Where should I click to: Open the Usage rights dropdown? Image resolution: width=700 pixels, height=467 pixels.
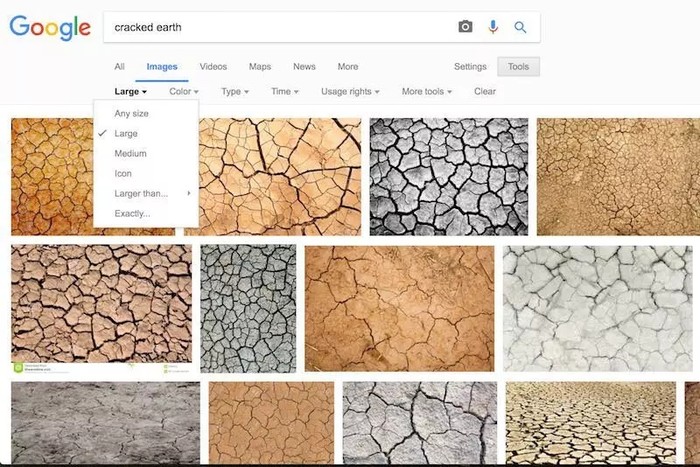pyautogui.click(x=350, y=91)
